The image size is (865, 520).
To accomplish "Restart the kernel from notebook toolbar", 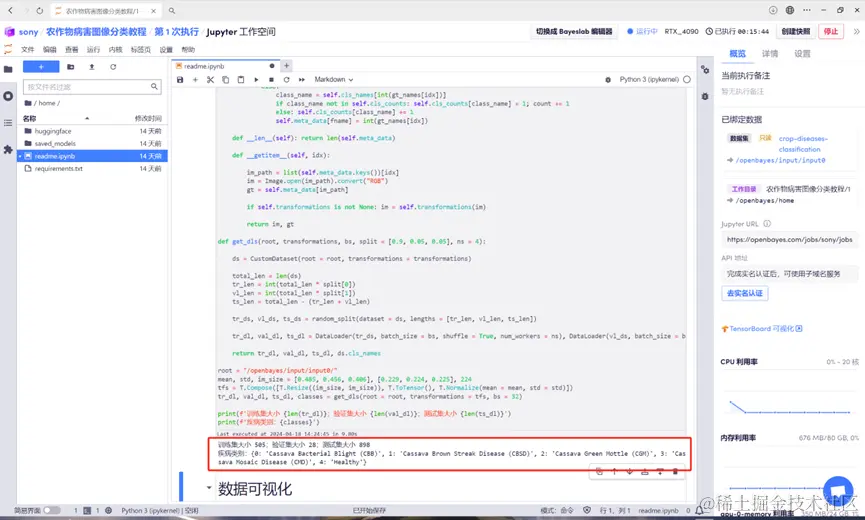I will (x=286, y=79).
